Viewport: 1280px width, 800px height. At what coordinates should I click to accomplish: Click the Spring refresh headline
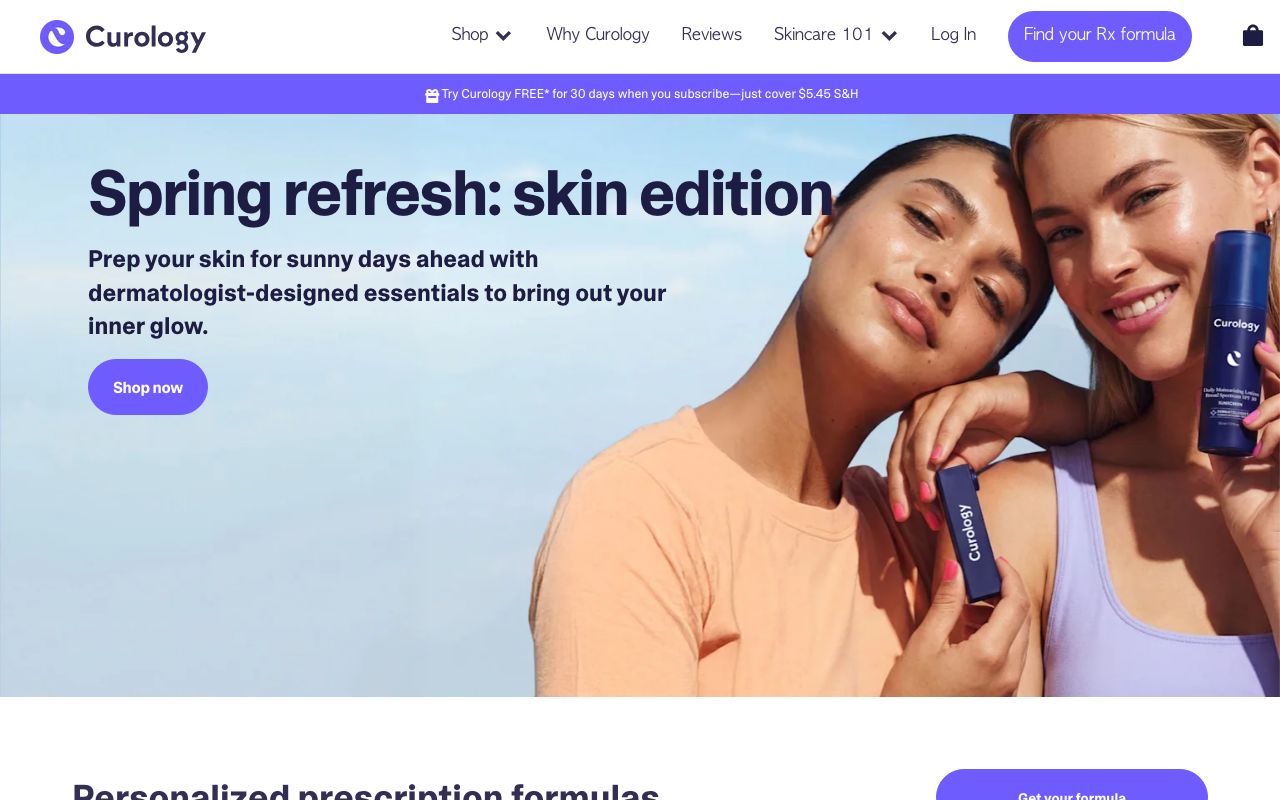coord(460,194)
